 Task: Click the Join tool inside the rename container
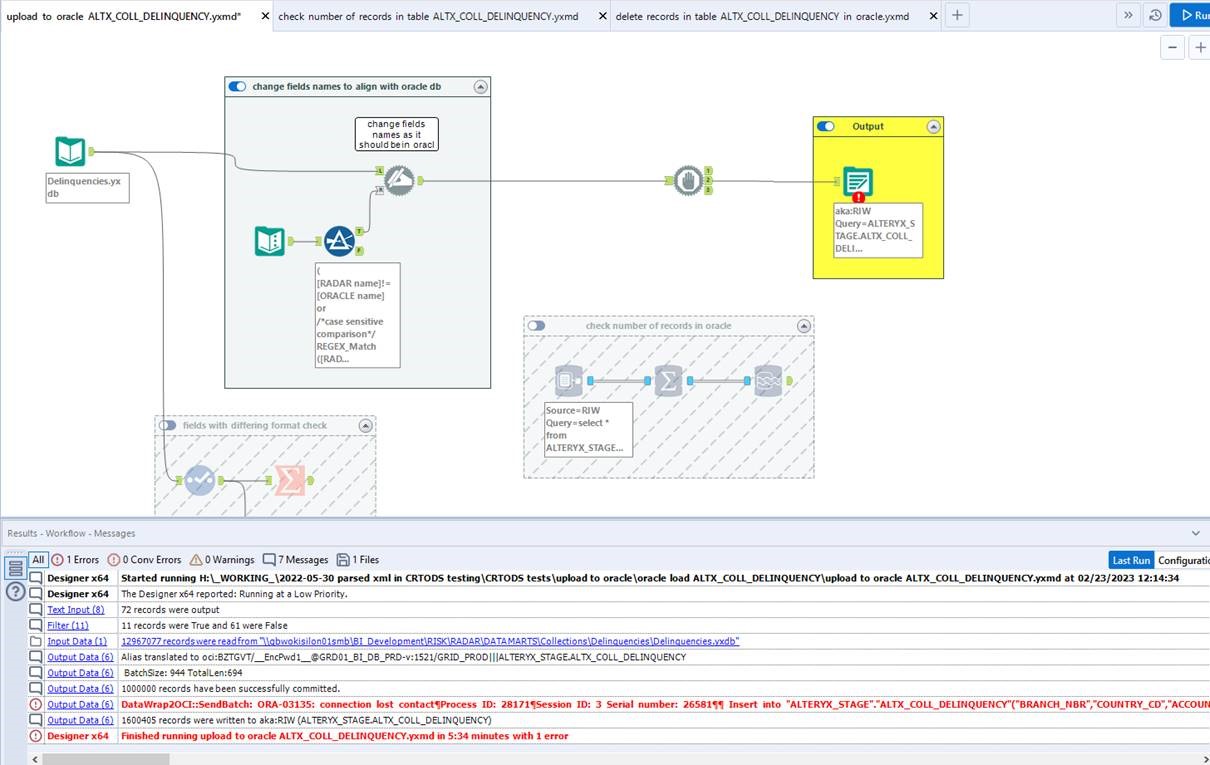click(x=398, y=180)
